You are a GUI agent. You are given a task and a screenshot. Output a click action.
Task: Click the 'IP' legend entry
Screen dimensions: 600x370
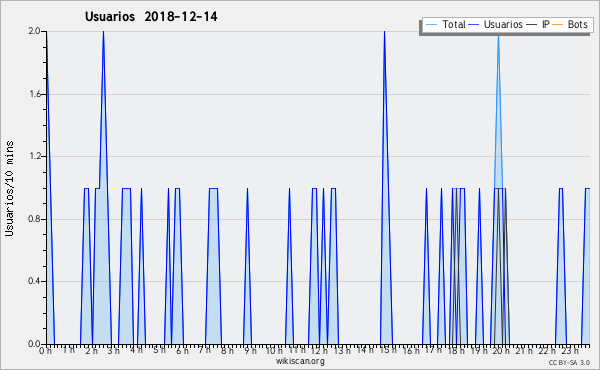tap(538, 24)
